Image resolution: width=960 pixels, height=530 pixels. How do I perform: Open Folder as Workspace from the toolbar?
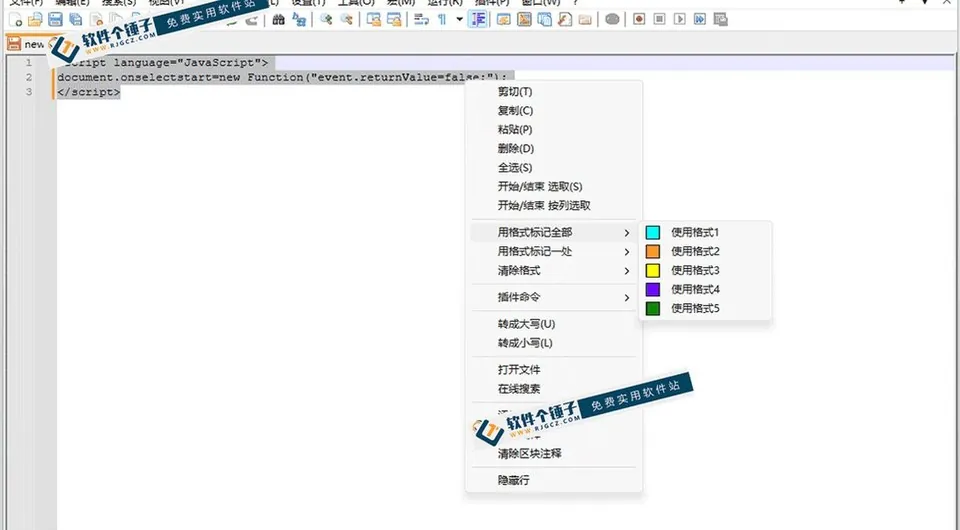[585, 20]
